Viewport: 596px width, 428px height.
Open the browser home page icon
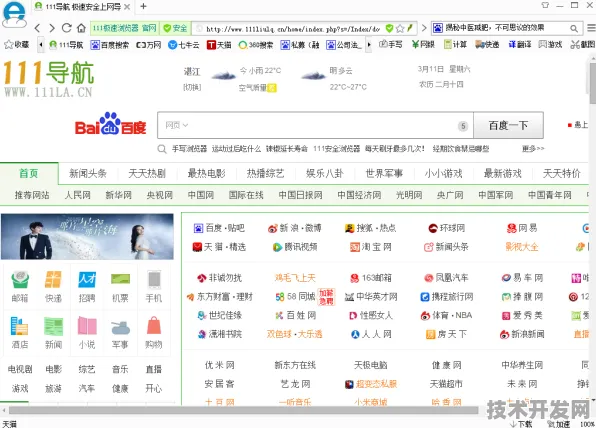[x=81, y=28]
